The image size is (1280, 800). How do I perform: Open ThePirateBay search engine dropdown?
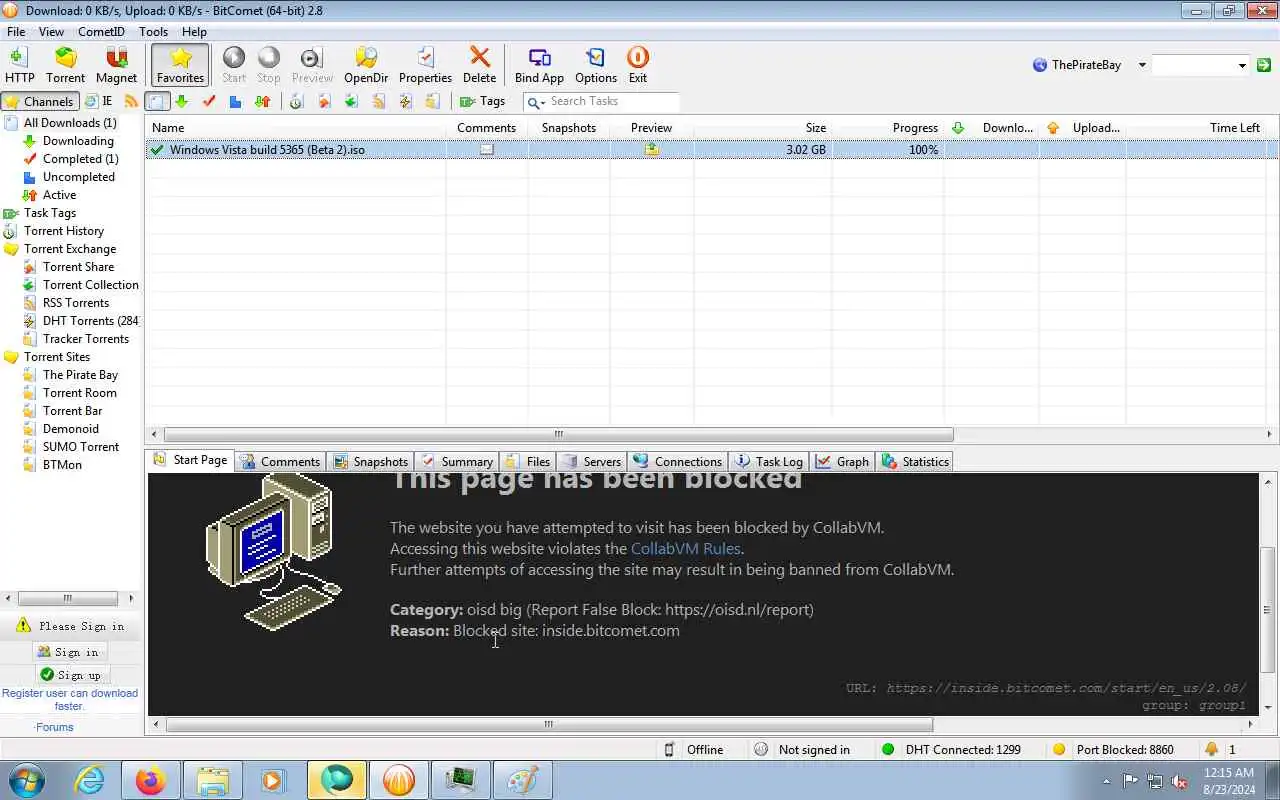tap(1142, 65)
